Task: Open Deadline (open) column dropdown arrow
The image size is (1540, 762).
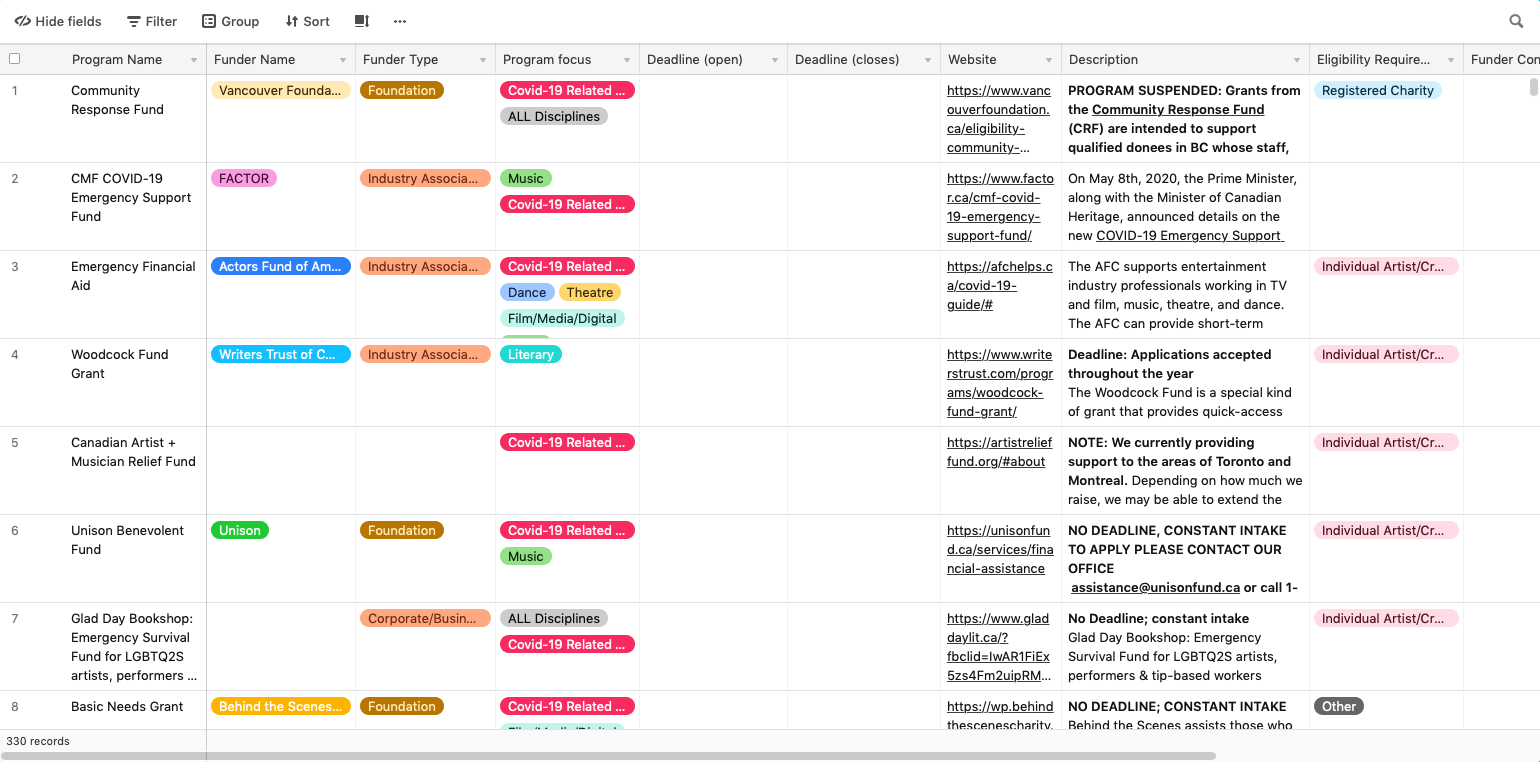Action: (775, 60)
